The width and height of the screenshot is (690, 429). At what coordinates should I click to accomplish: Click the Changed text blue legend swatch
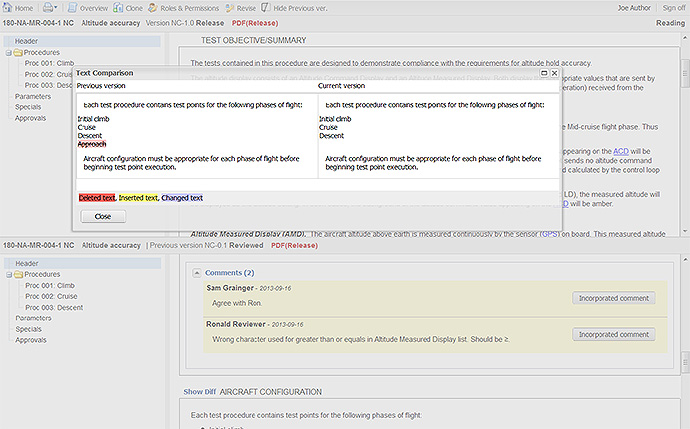(182, 198)
